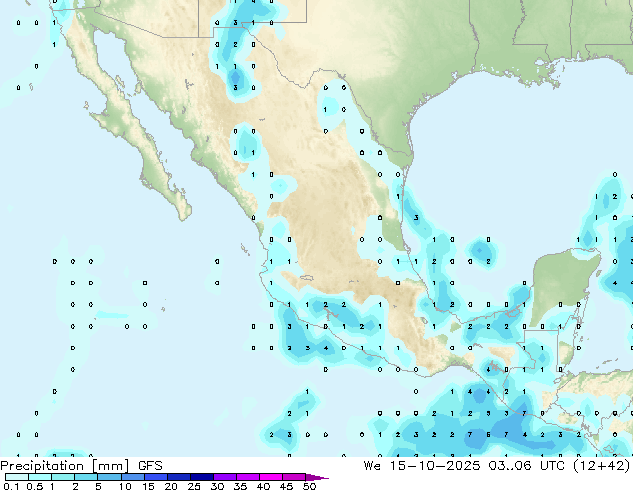634x490 pixels.
Task: Click the "35" legend tick label
Action: pos(240,486)
